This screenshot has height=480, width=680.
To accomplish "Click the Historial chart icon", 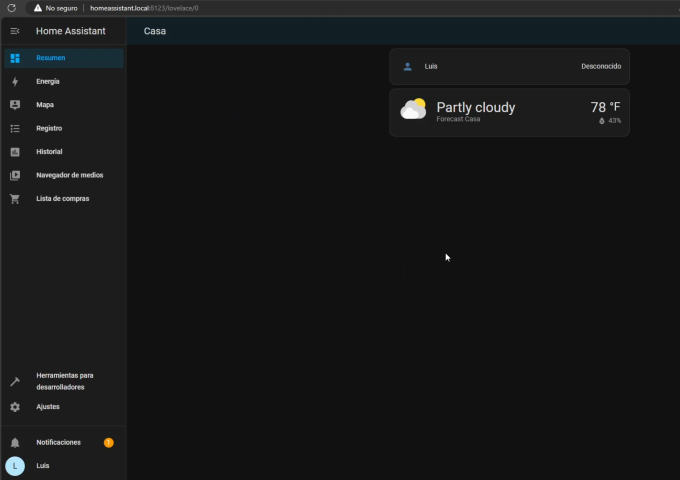I will (x=15, y=152).
